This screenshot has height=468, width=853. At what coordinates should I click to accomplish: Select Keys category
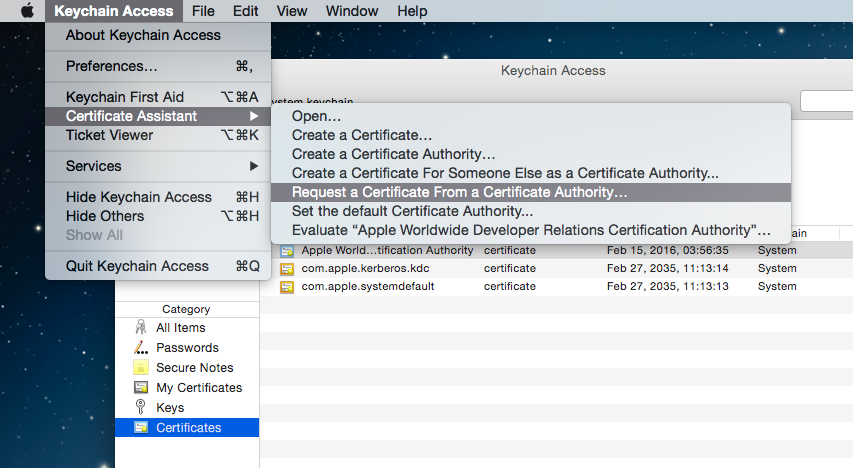[x=187, y=408]
